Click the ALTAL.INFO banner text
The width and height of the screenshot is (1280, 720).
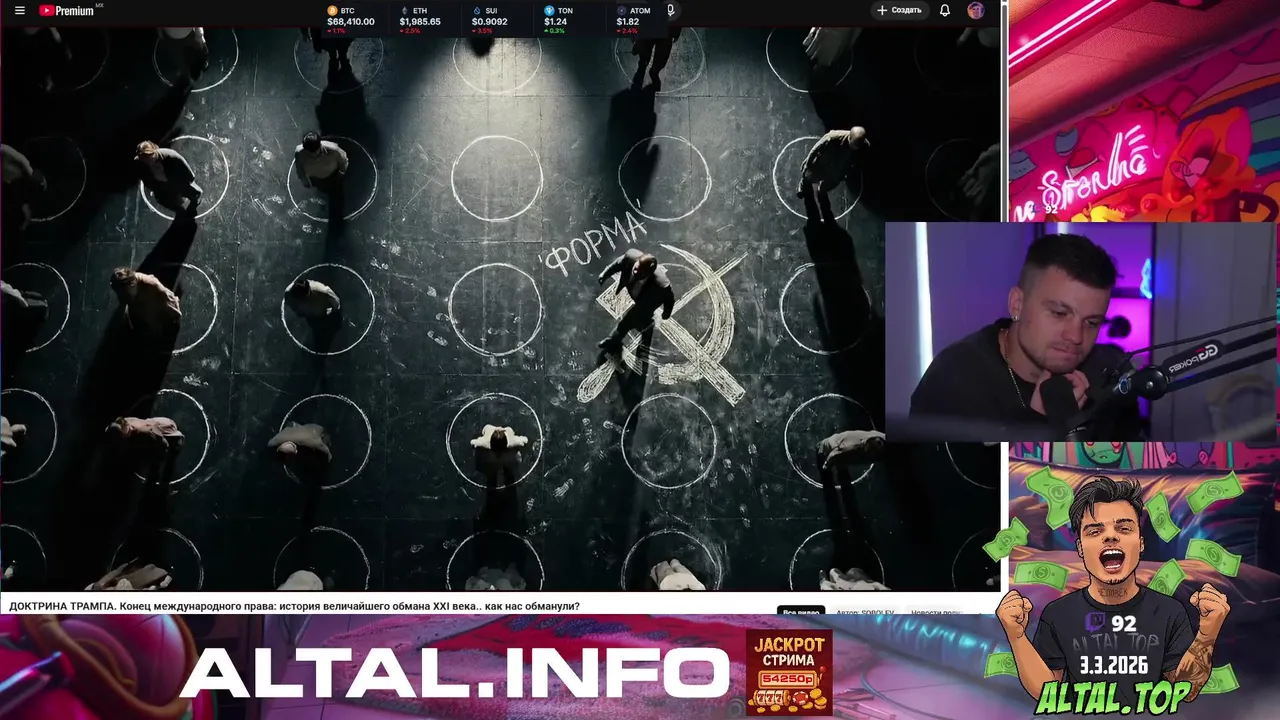pos(454,673)
